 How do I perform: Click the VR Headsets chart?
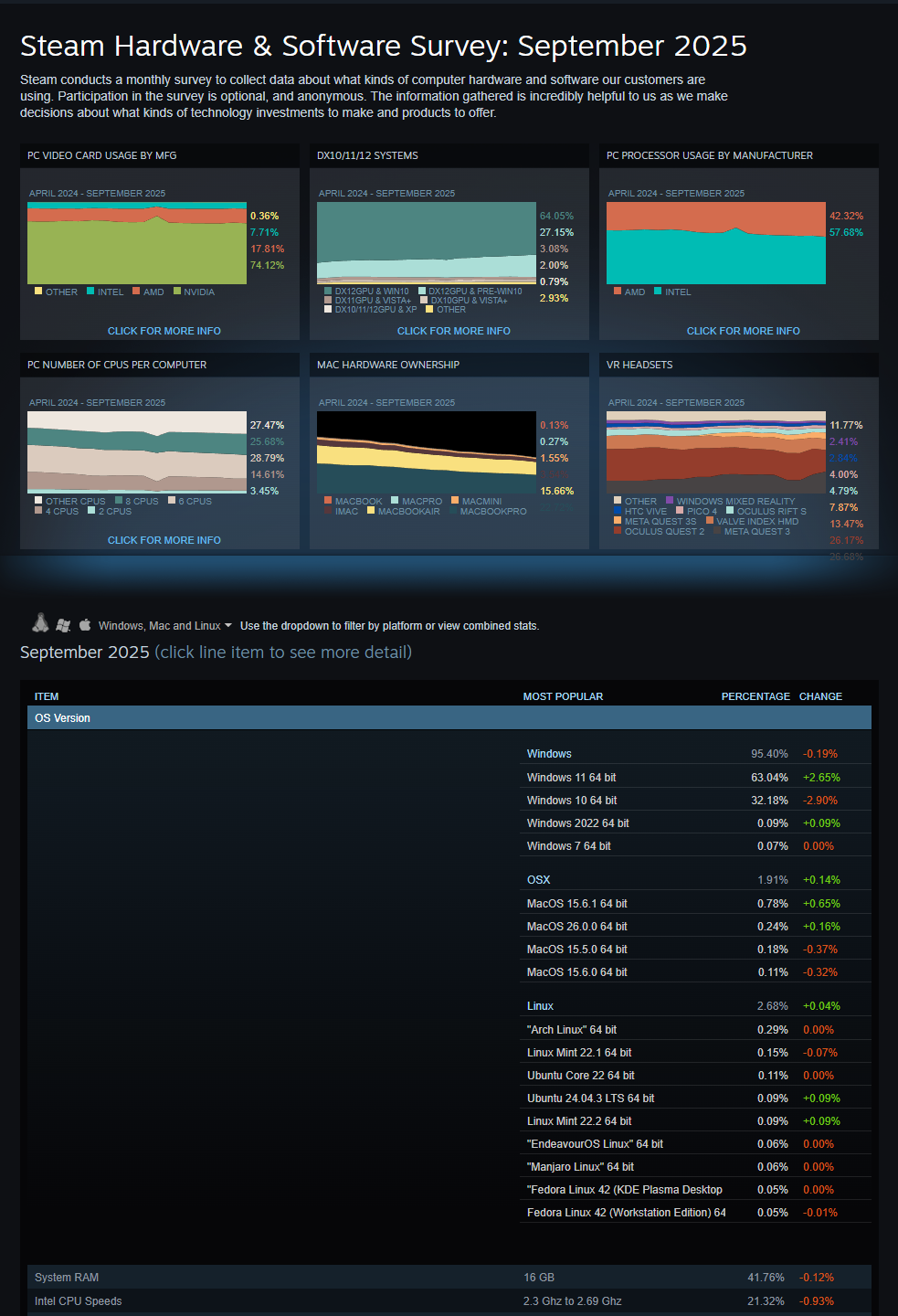pos(716,446)
